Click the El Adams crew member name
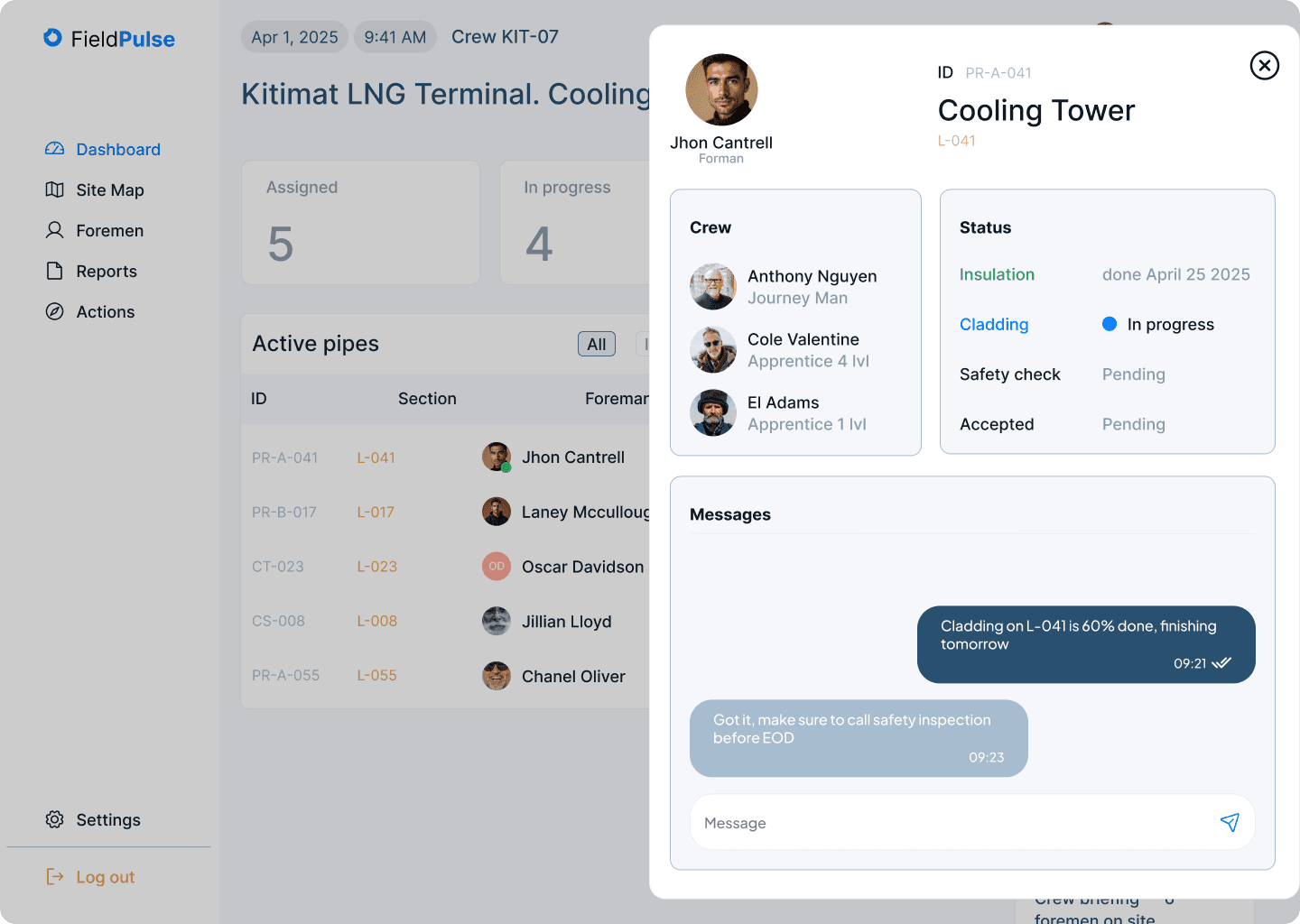The height and width of the screenshot is (924, 1300). [x=783, y=402]
